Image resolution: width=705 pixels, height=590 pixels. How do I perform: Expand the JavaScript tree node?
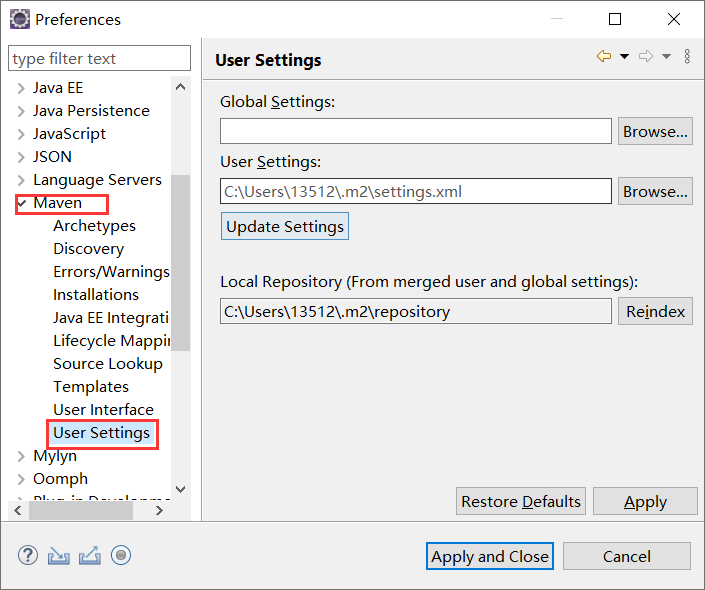point(21,134)
